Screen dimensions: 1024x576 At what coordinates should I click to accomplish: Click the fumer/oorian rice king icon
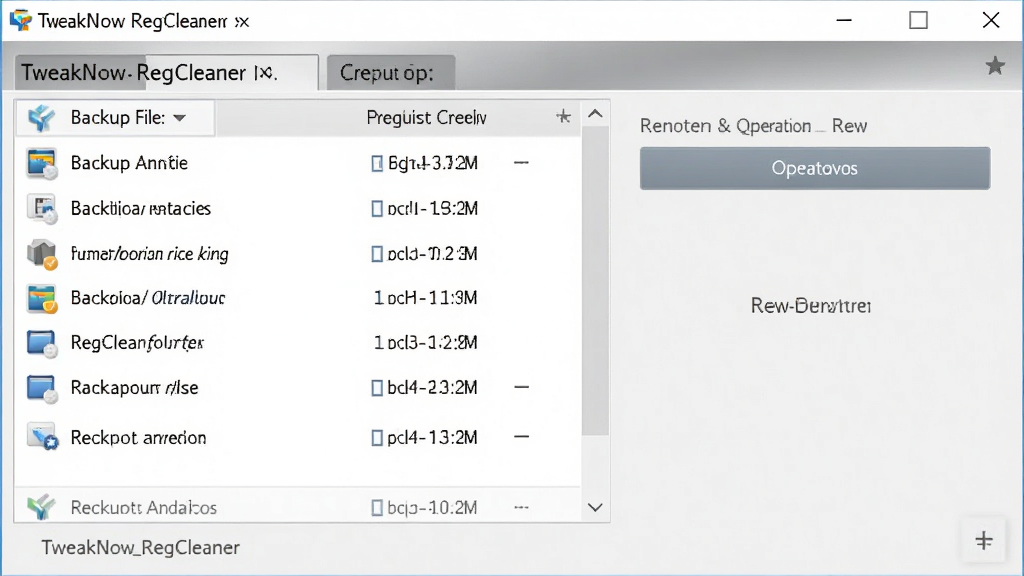(42, 253)
